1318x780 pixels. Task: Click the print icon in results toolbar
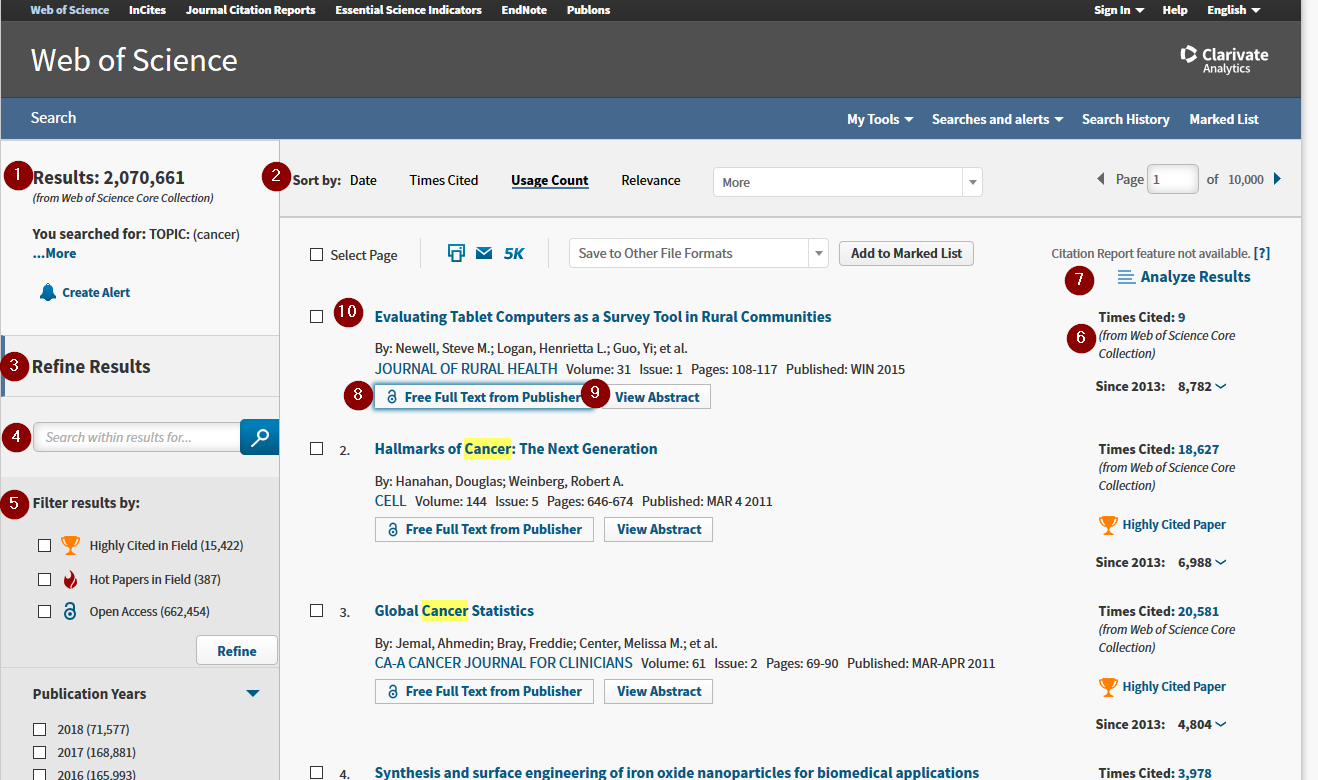457,253
